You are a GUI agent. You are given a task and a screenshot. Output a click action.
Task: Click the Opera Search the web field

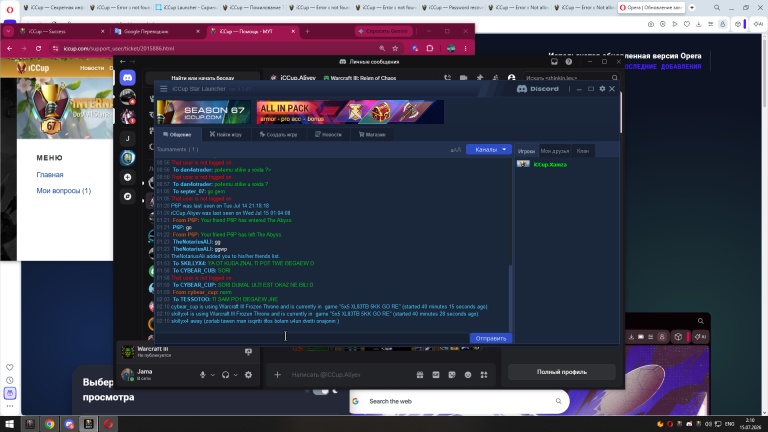pyautogui.click(x=459, y=401)
